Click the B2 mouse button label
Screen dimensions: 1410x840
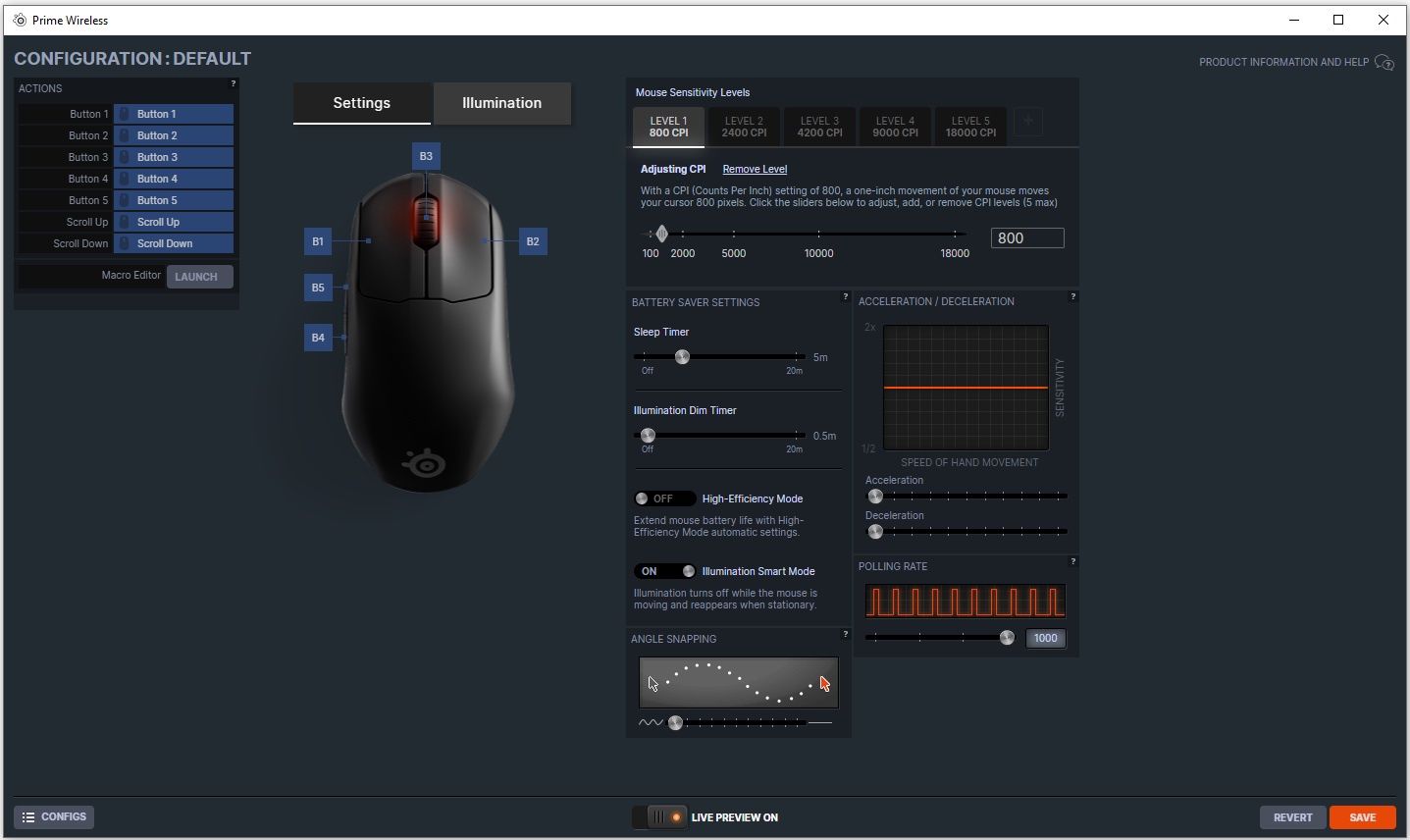click(533, 241)
